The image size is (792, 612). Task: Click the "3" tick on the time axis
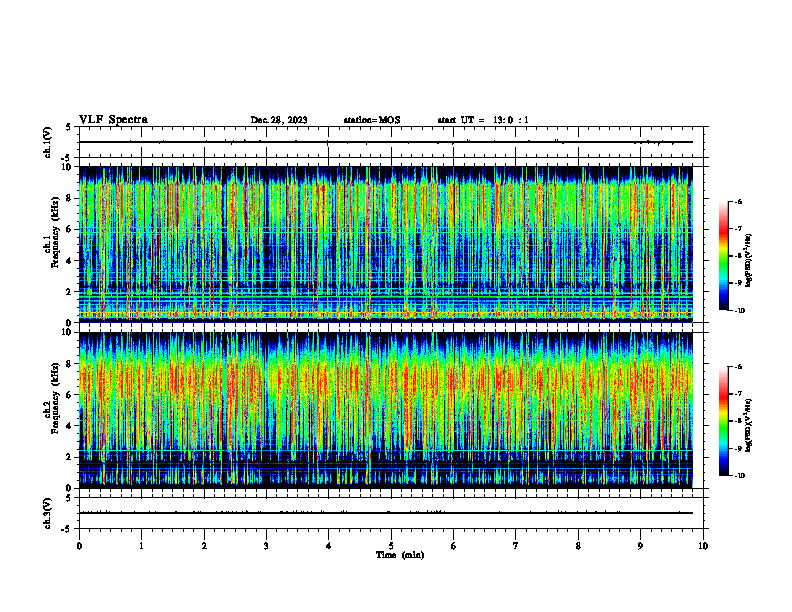[266, 546]
